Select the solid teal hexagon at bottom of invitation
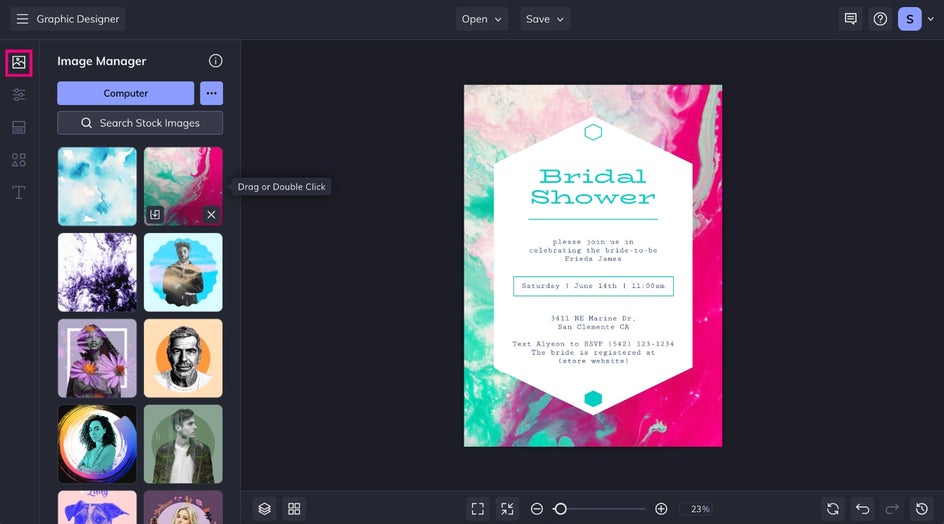The image size is (944, 524). click(x=593, y=399)
